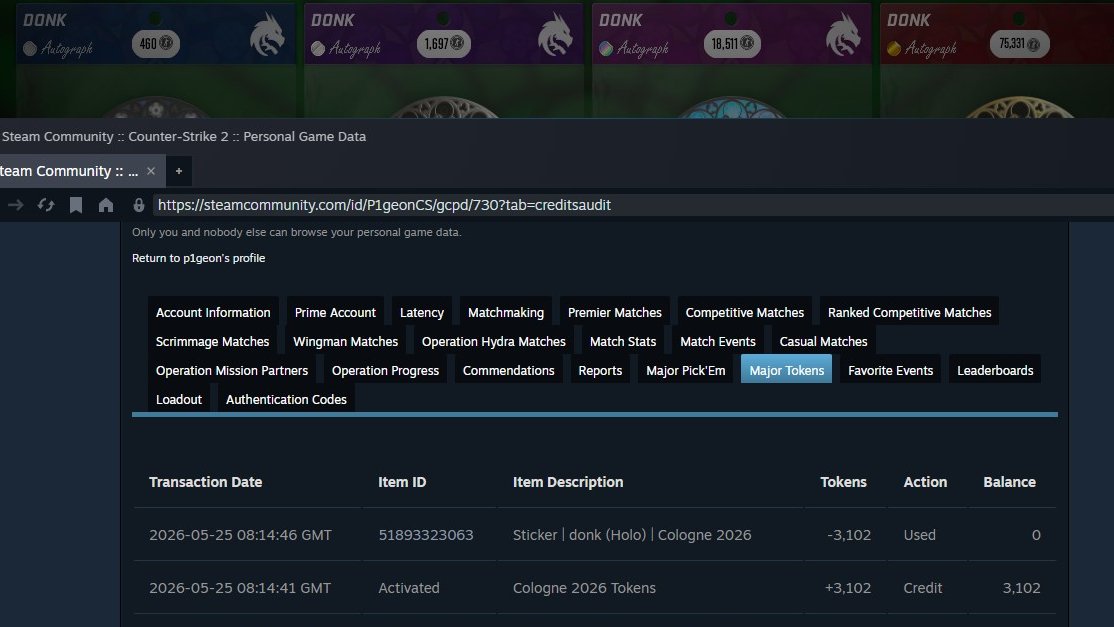Switch to the Latency tab

[x=422, y=312]
